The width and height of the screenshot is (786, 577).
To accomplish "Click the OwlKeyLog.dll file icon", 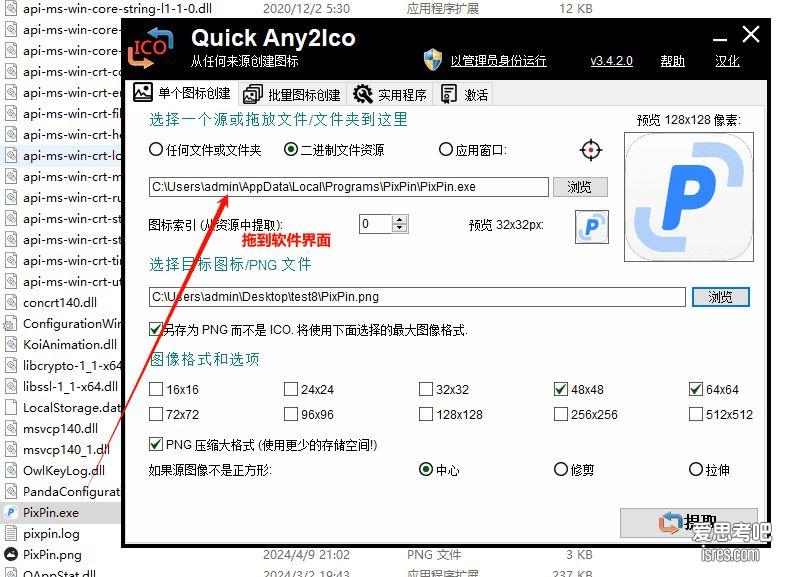I will point(11,470).
